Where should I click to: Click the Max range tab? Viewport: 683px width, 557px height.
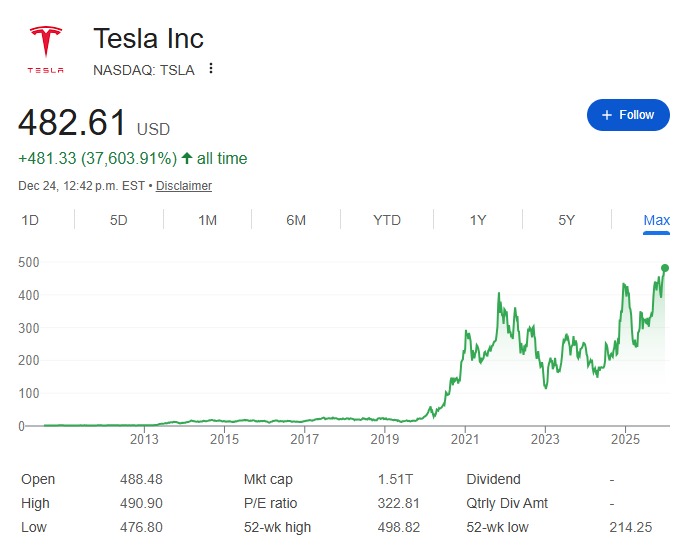[656, 220]
